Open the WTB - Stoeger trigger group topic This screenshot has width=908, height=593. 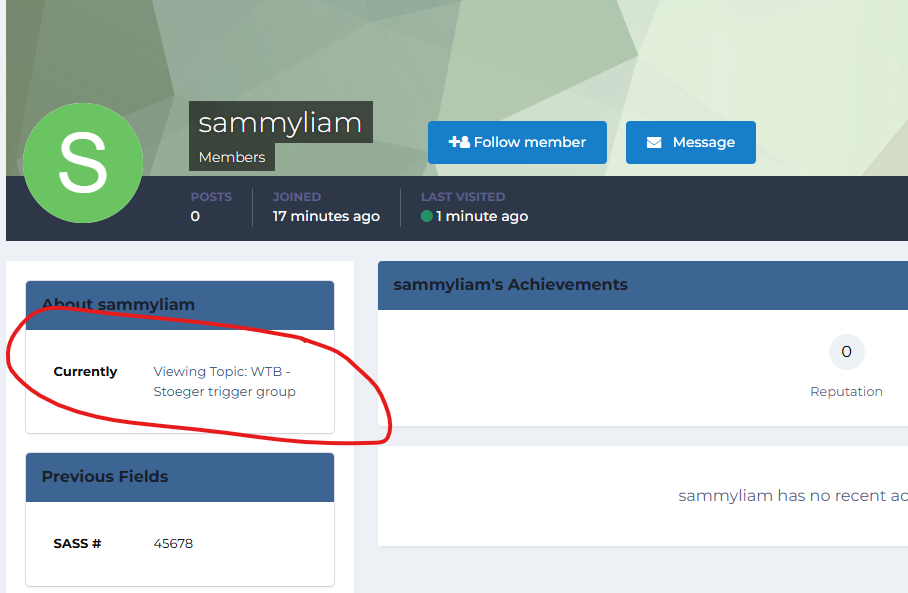[x=224, y=381]
